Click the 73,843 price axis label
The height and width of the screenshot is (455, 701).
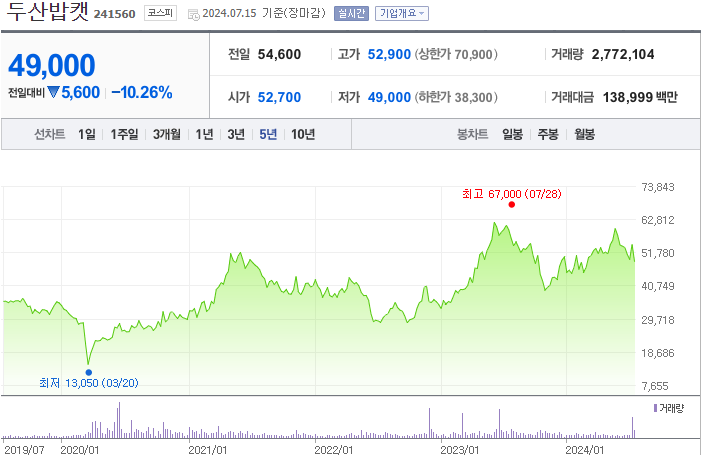tap(658, 187)
